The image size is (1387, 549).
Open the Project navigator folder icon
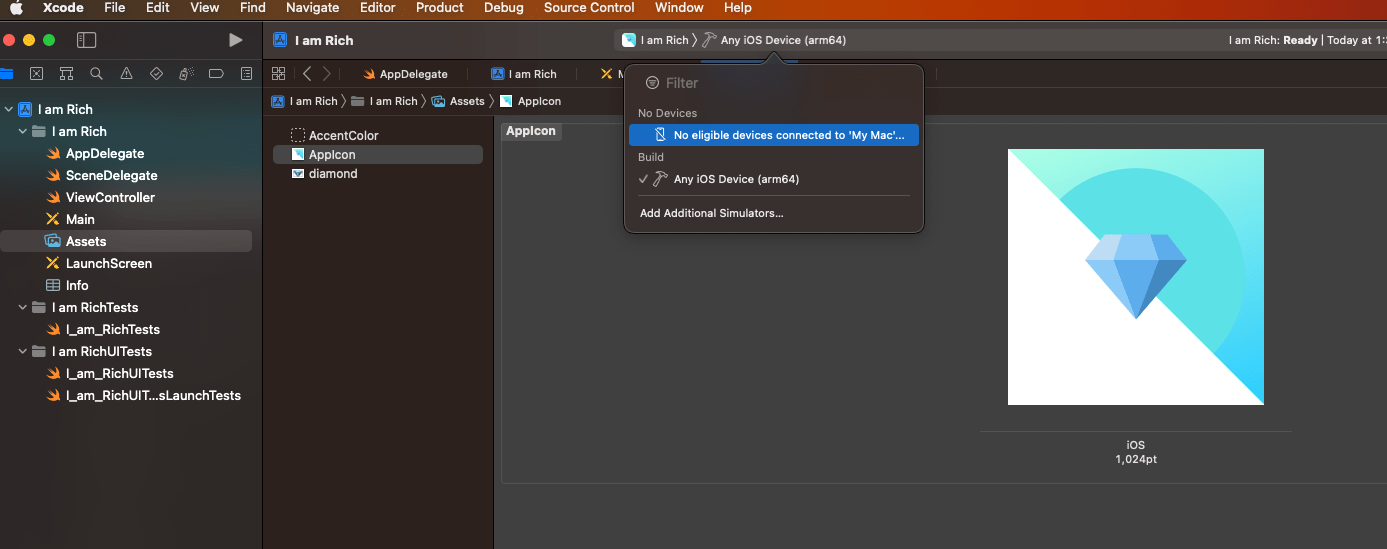pos(6,74)
